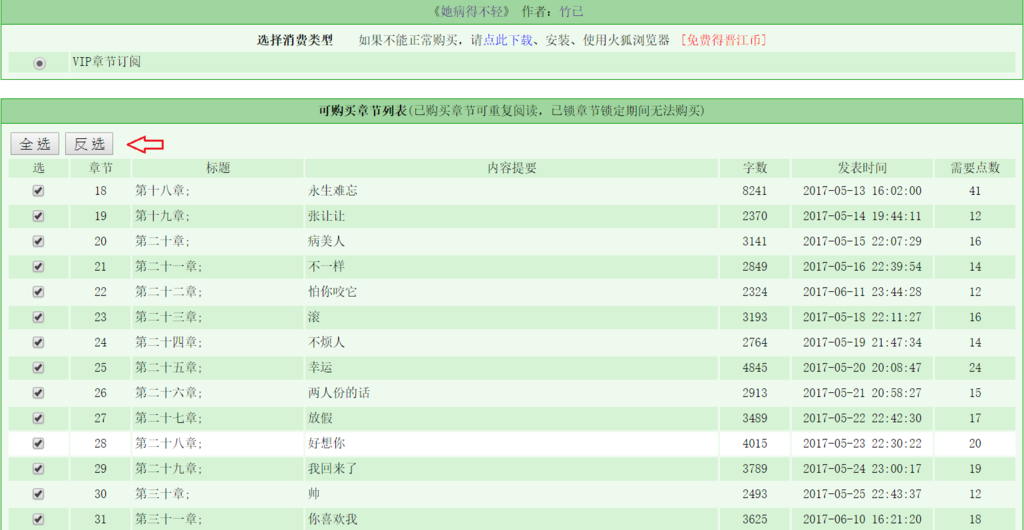This screenshot has width=1024, height=530.
Task: Uncheck chapter 18 永生难忘 checkbox
Action: (x=39, y=191)
